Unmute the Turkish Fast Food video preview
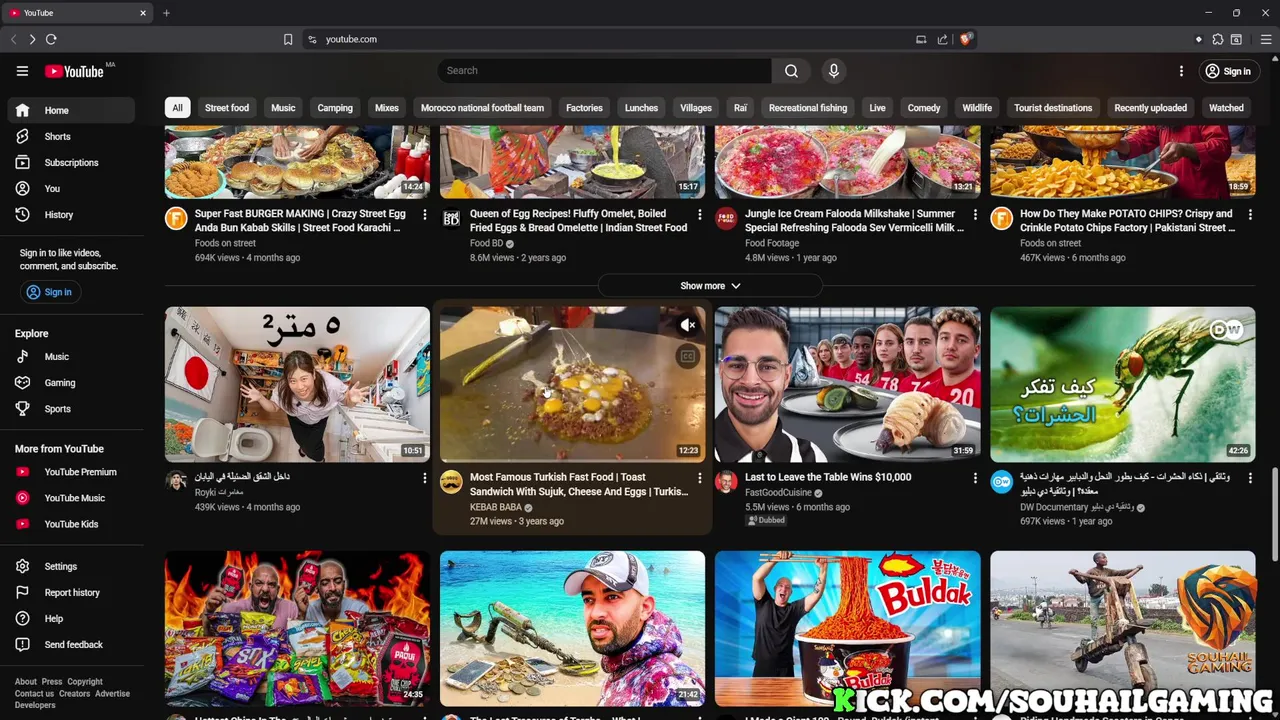This screenshot has height=720, width=1280. click(x=687, y=325)
